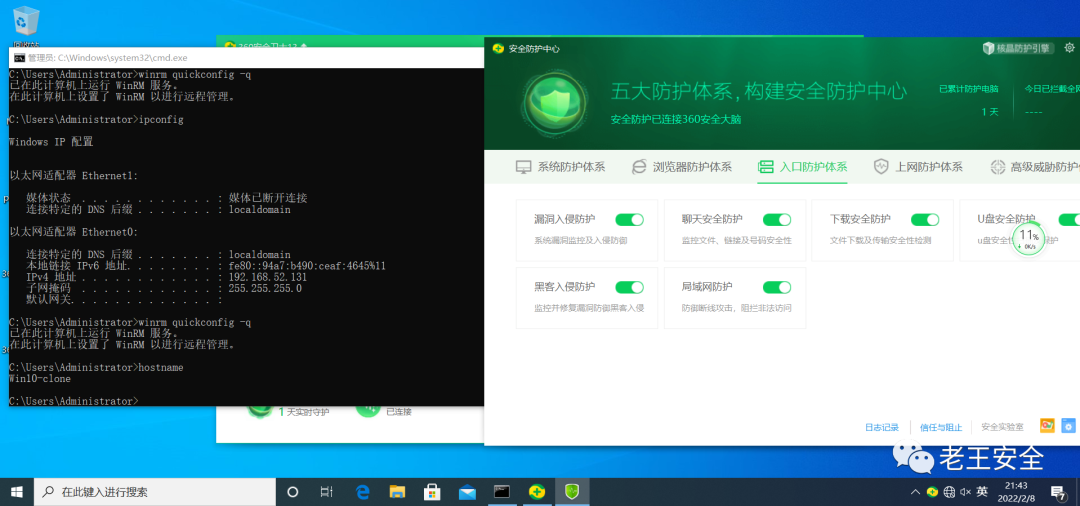Launch Microsoft Edge from the taskbar
This screenshot has height=506, width=1080.
(363, 492)
